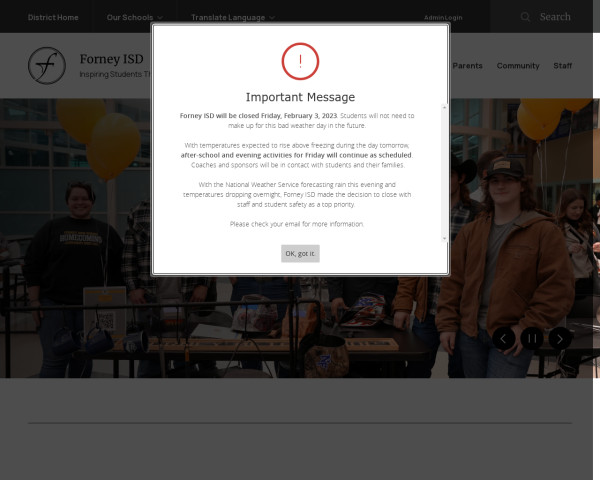The image size is (600, 480).
Task: Open the Translate Language dropdown
Action: 234,17
